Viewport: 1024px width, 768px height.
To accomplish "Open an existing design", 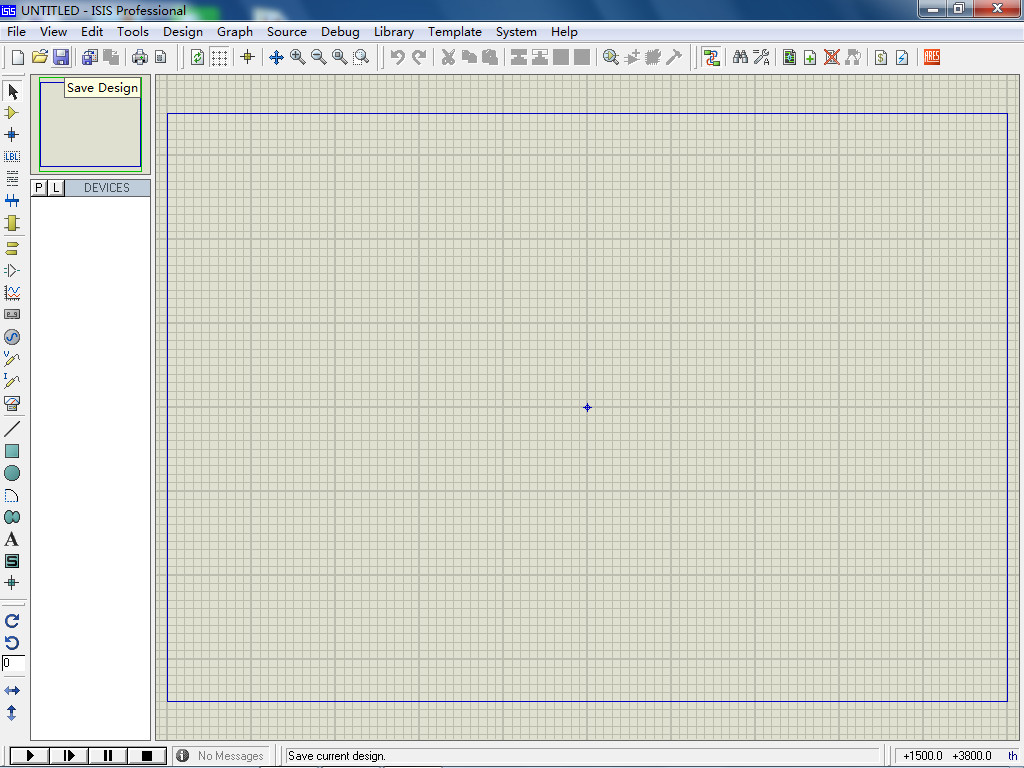I will coord(40,57).
